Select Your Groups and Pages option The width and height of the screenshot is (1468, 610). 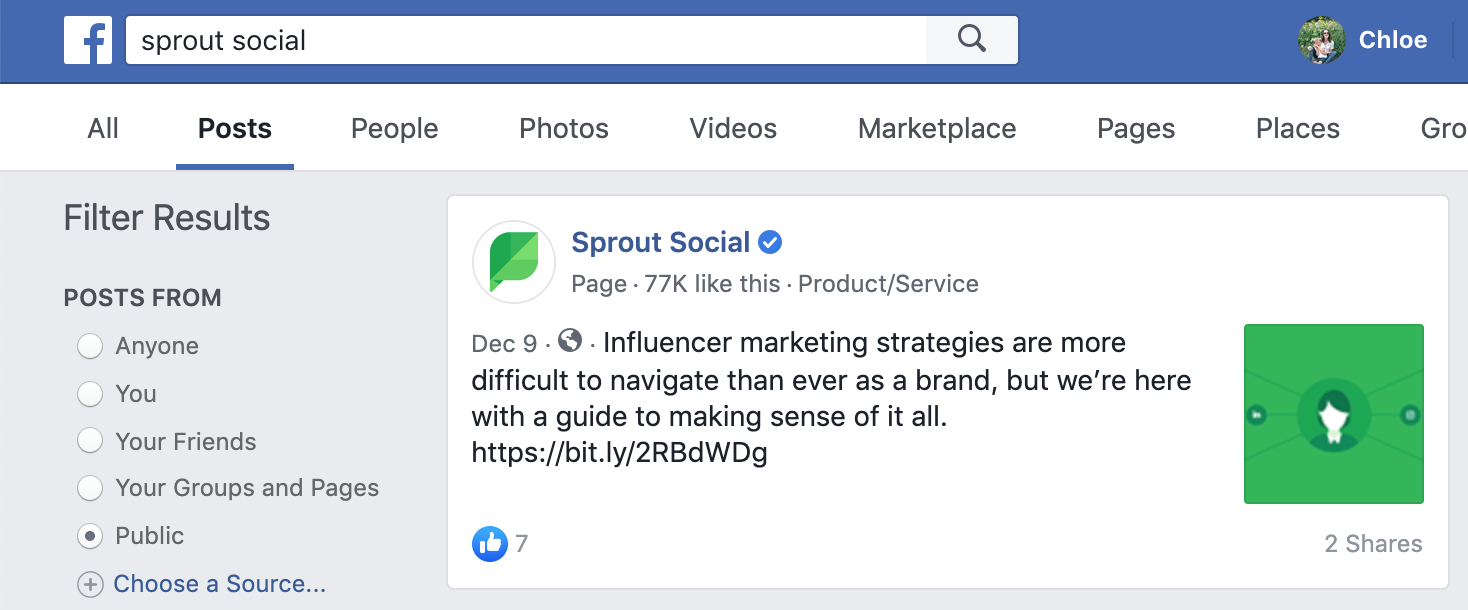coord(91,488)
